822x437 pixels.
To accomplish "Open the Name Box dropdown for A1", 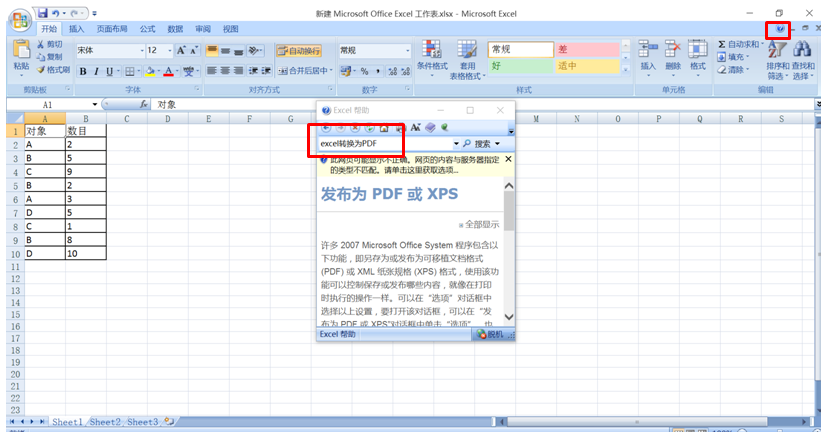I will [x=94, y=105].
